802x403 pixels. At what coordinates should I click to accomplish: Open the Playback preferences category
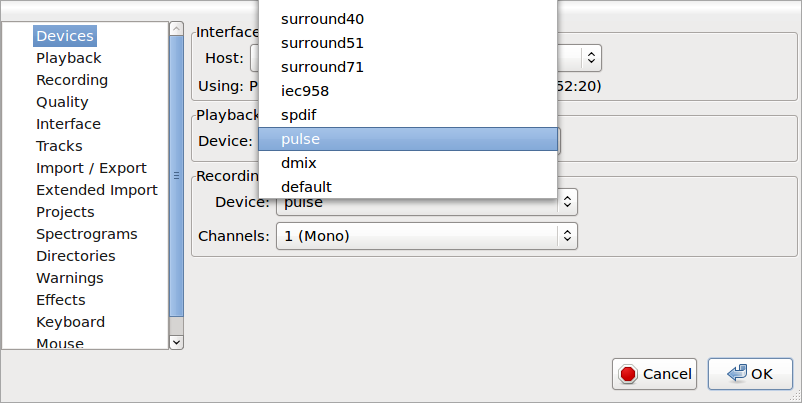[68, 58]
